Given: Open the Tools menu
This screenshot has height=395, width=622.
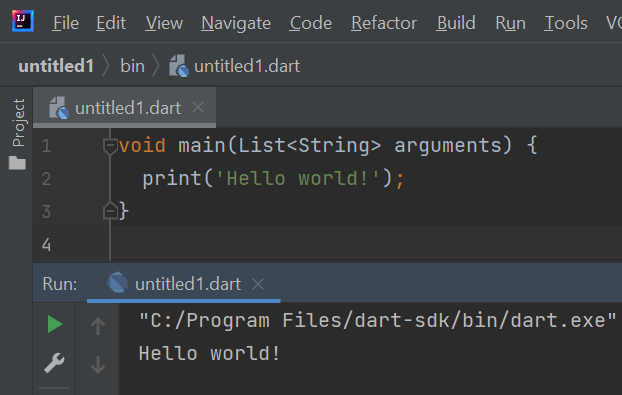Looking at the screenshot, I should click(566, 23).
